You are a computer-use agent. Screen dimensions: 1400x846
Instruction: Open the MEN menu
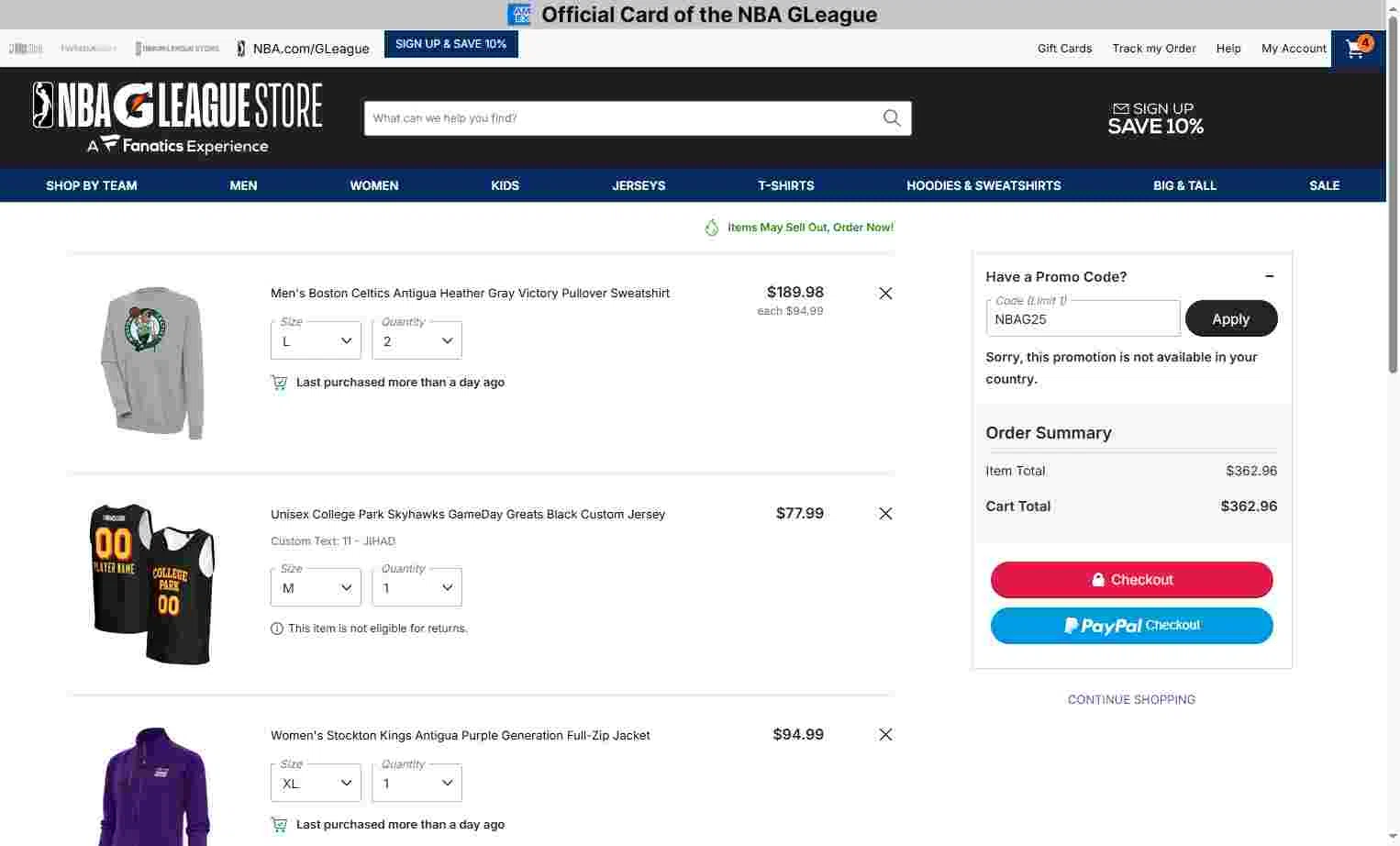pos(243,185)
